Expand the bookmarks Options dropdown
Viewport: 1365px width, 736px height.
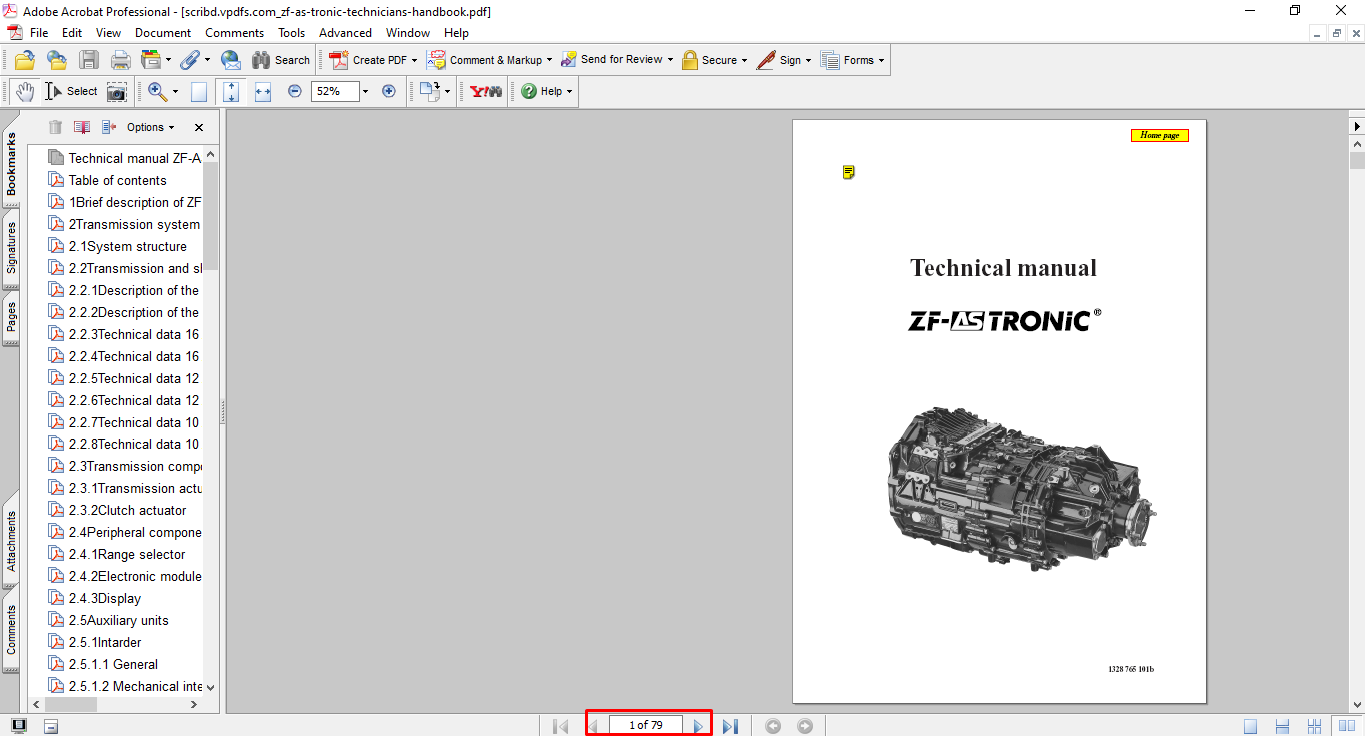pos(150,127)
